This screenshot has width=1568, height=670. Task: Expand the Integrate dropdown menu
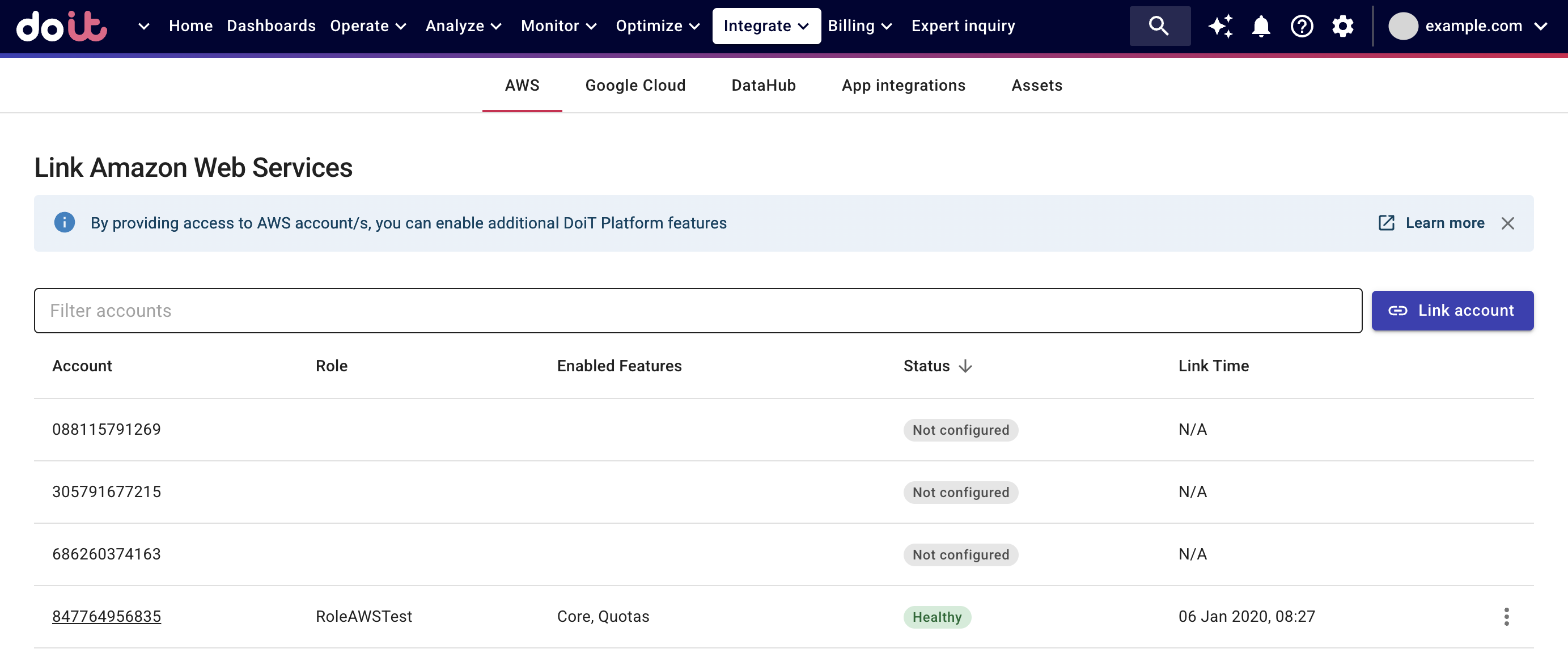point(766,26)
